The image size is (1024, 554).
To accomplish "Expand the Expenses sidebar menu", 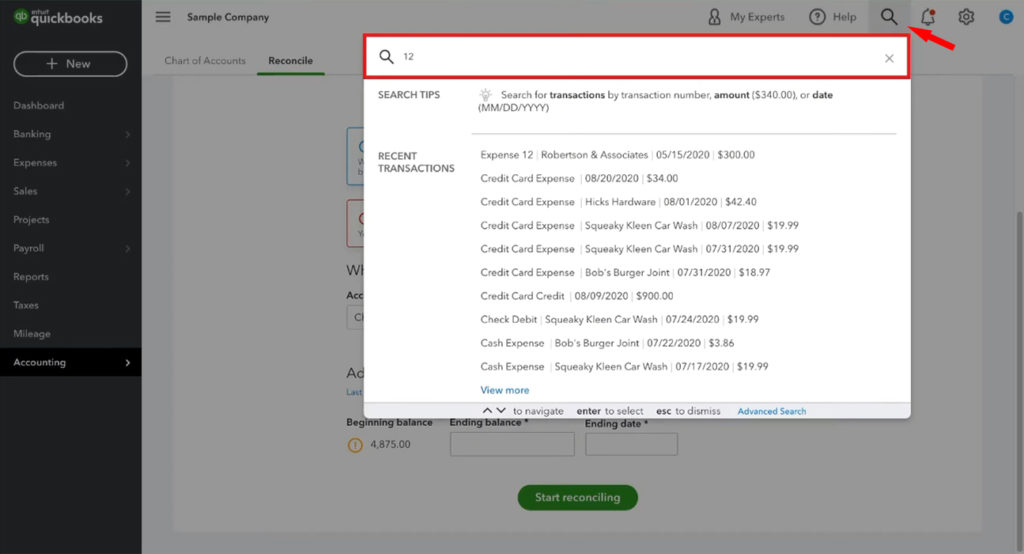I will (70, 163).
